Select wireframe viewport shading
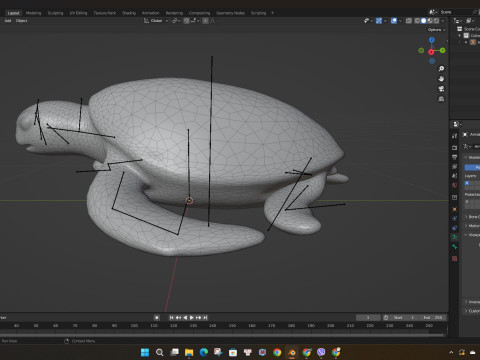The image size is (480, 360). pyautogui.click(x=417, y=21)
